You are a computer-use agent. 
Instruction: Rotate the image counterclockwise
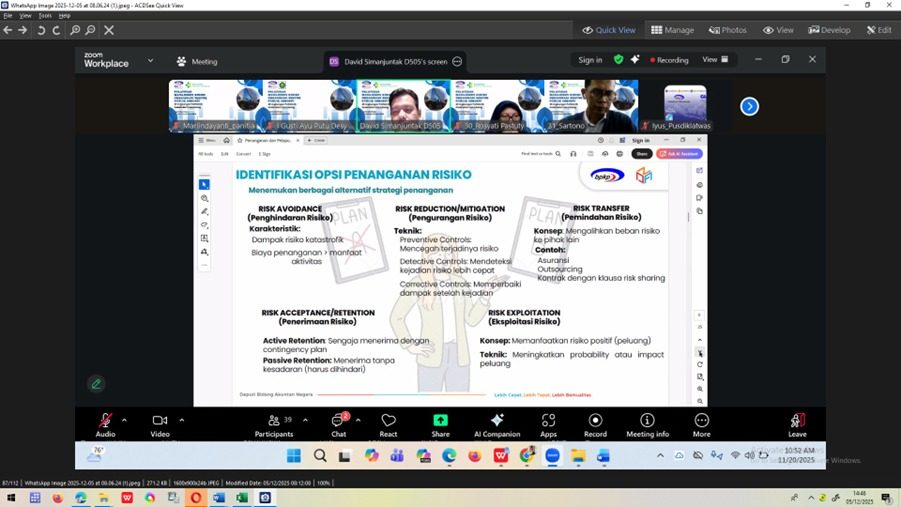(41, 30)
